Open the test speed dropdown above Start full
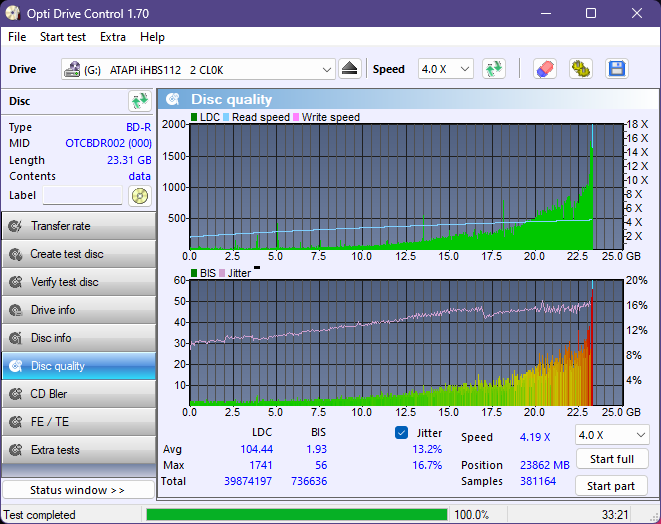 pyautogui.click(x=612, y=435)
